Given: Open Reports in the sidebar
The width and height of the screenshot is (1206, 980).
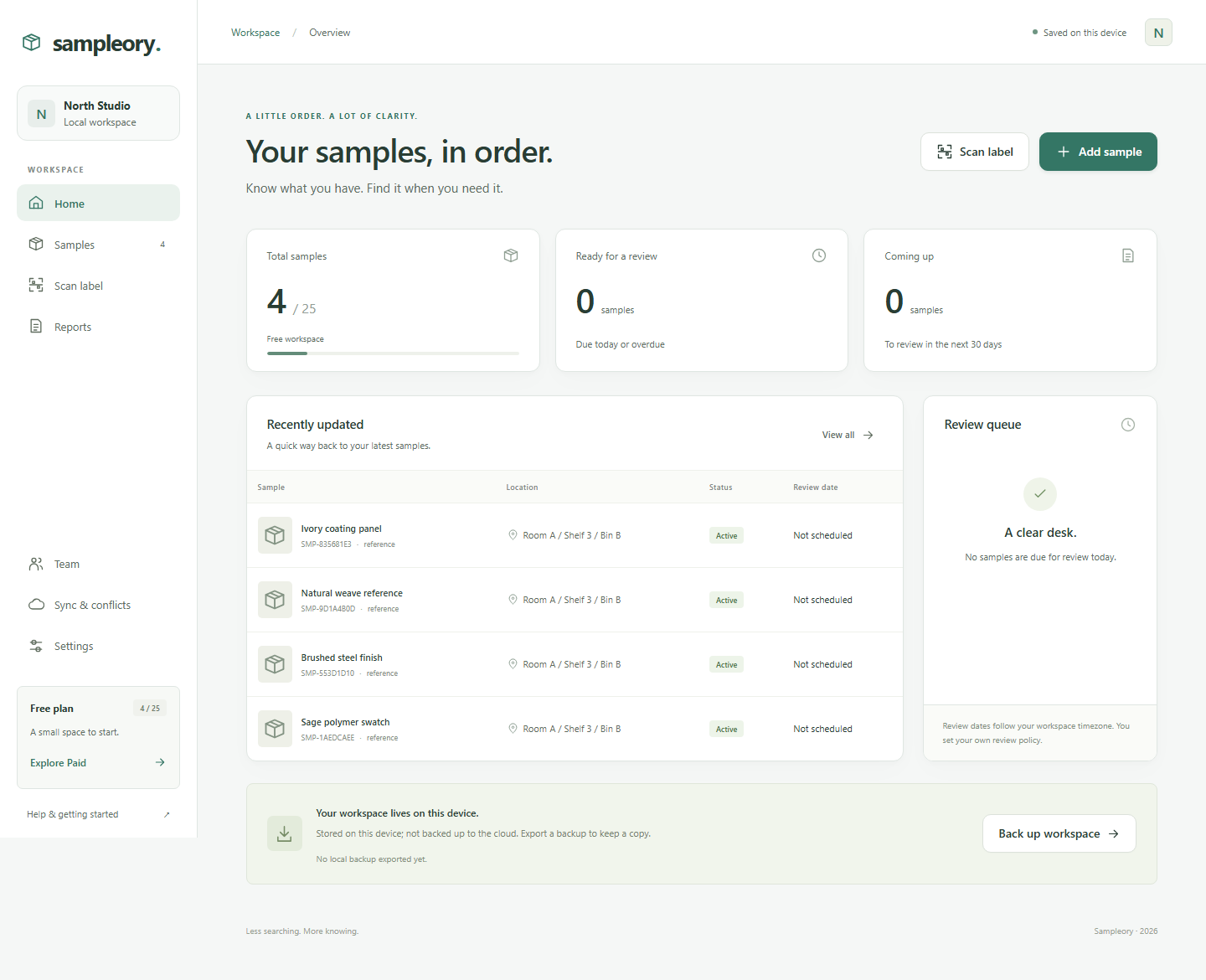Looking at the screenshot, I should tap(98, 326).
